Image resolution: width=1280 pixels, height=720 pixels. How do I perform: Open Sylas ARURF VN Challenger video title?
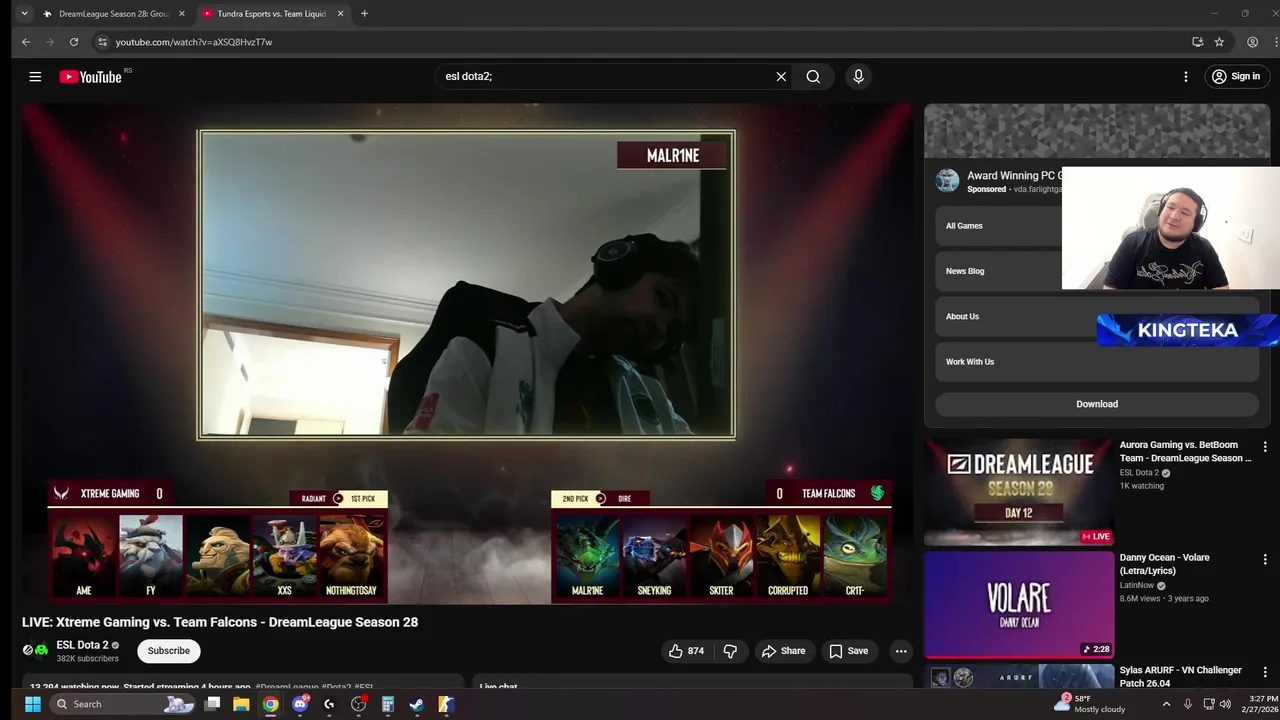1180,677
